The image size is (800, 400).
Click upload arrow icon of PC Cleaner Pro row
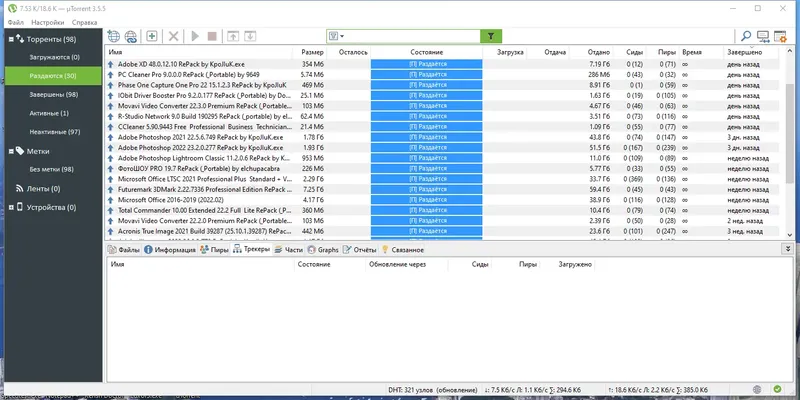111,74
